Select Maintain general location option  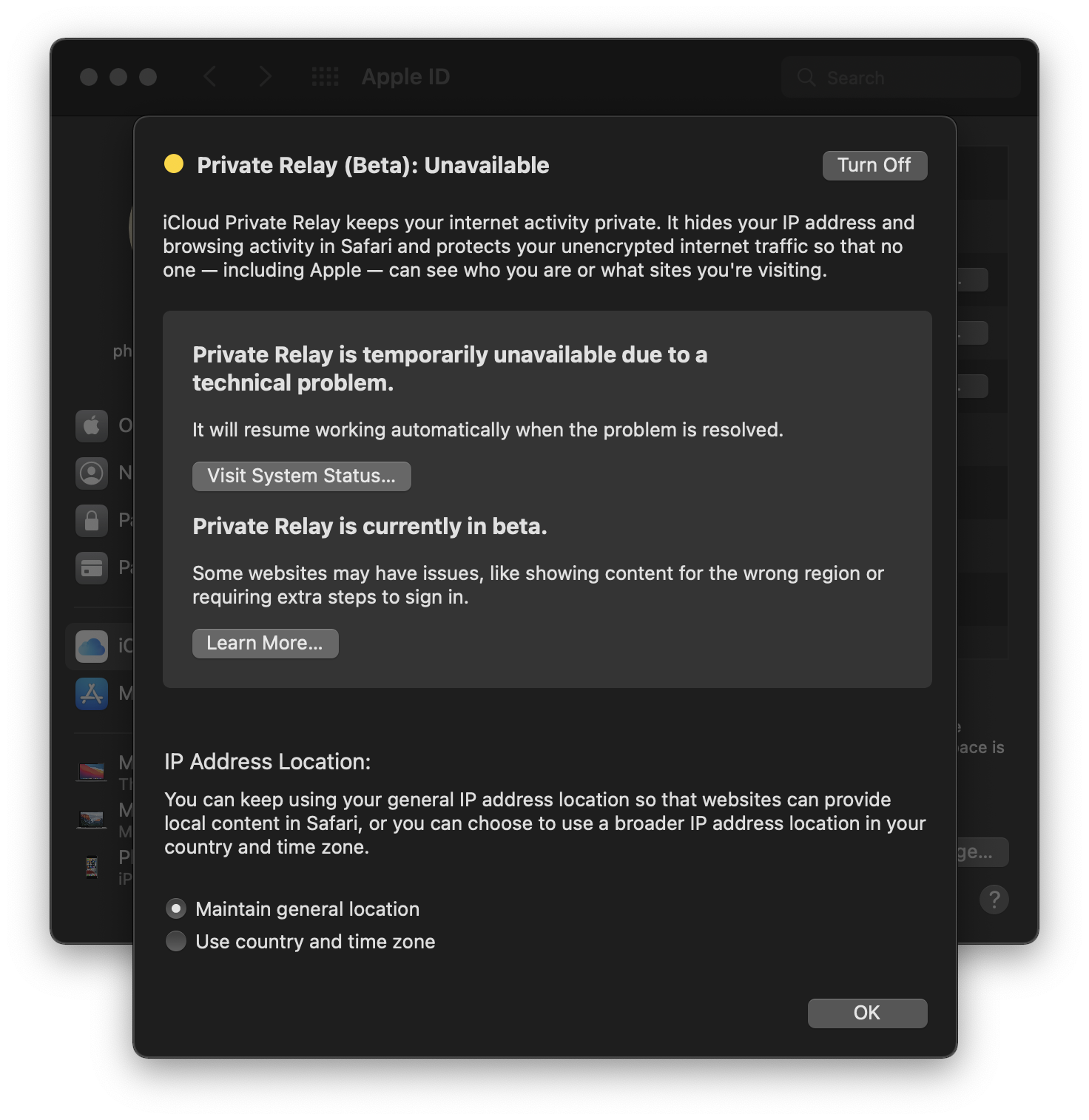(176, 908)
